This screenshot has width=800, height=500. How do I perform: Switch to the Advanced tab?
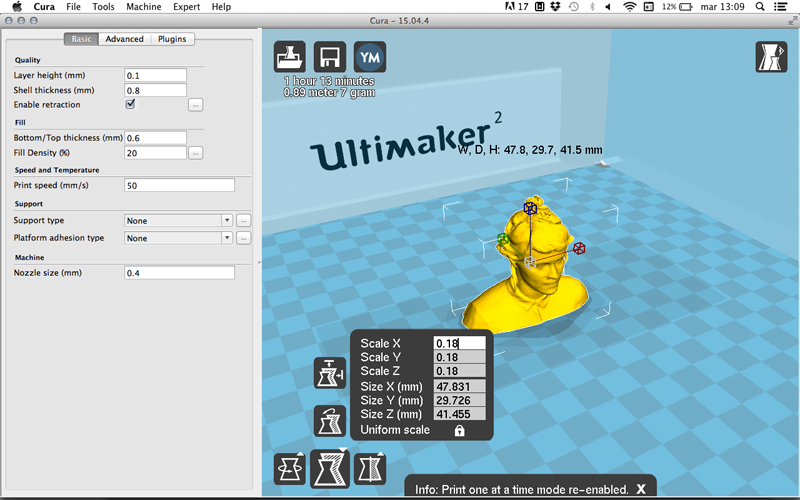pos(124,39)
